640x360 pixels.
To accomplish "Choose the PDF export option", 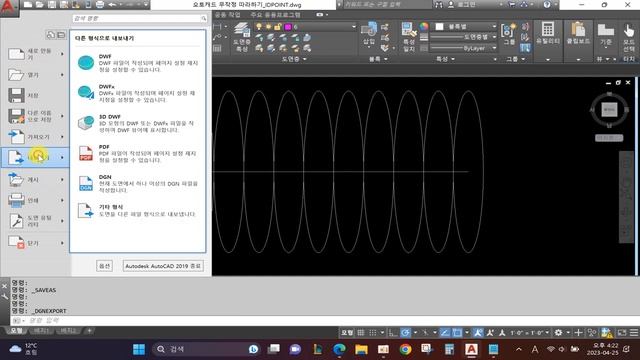I will 138,153.
